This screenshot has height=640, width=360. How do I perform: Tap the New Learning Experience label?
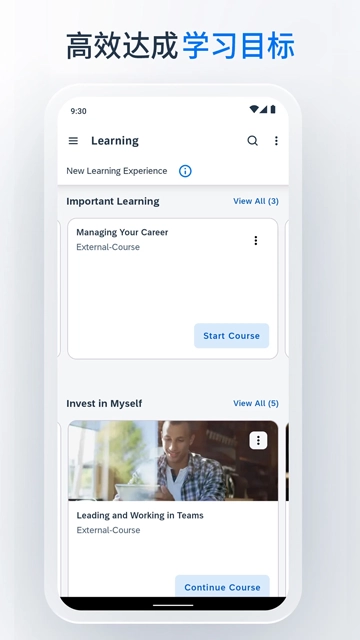117,171
